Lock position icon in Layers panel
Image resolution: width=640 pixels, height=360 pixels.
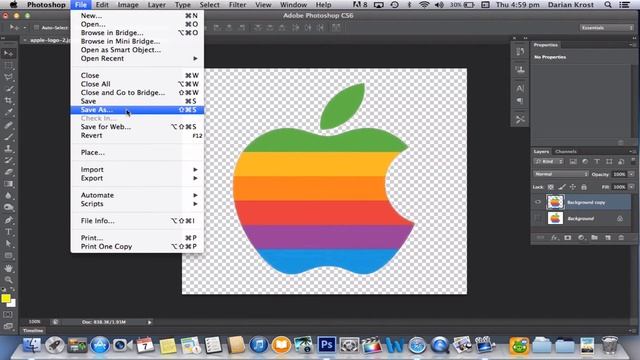(573, 187)
